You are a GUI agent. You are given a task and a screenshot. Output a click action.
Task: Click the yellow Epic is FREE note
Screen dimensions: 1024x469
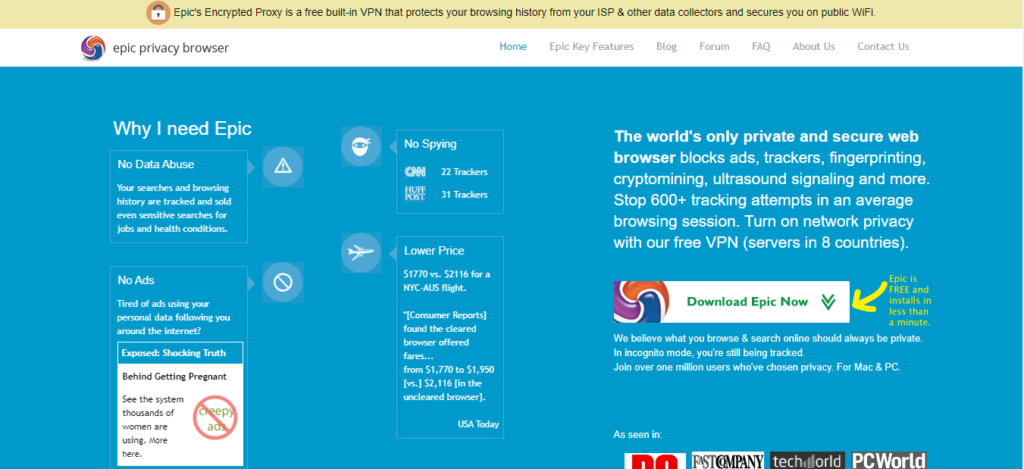click(x=910, y=300)
